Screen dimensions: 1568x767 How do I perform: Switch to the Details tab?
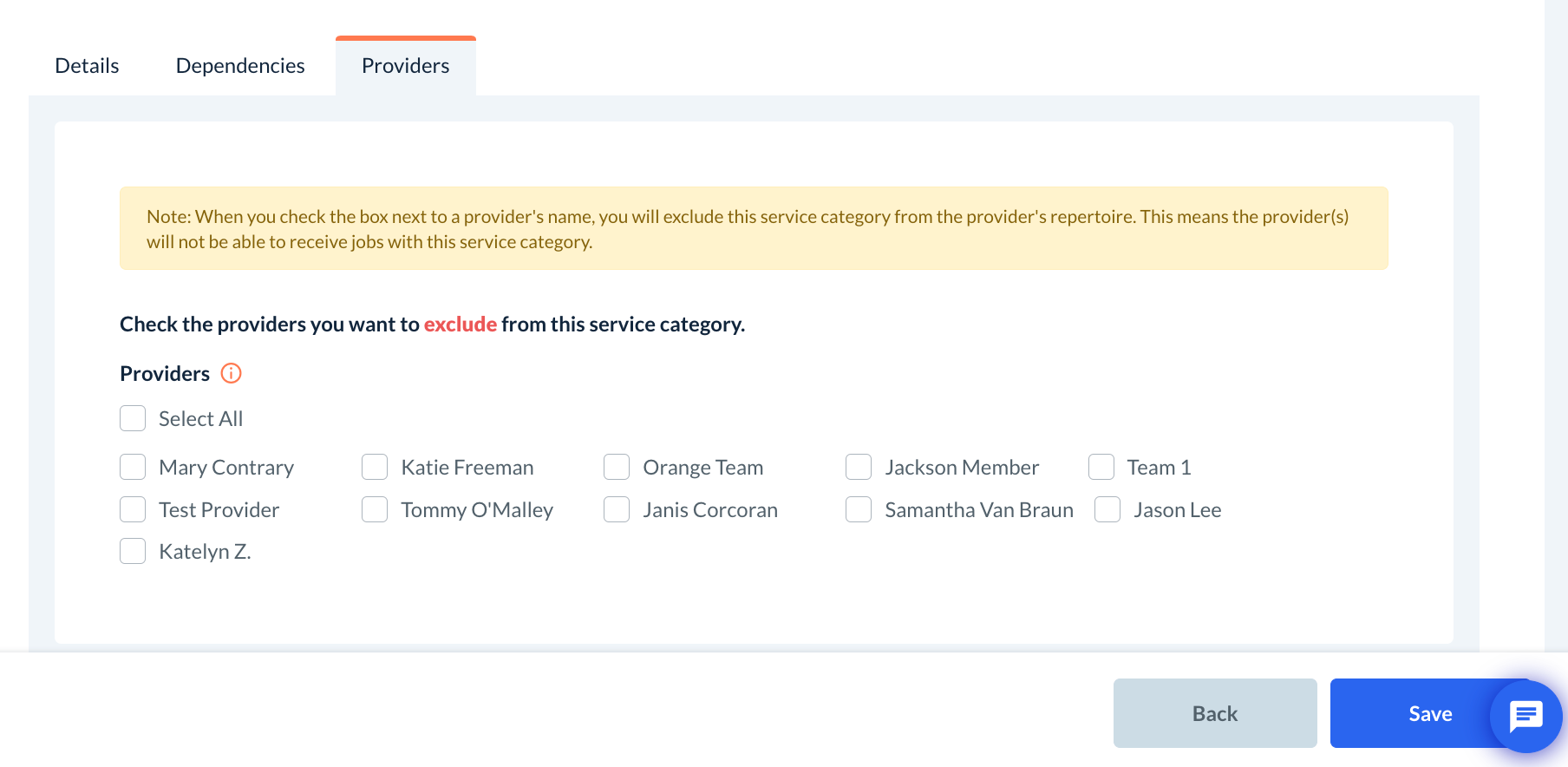click(x=87, y=66)
